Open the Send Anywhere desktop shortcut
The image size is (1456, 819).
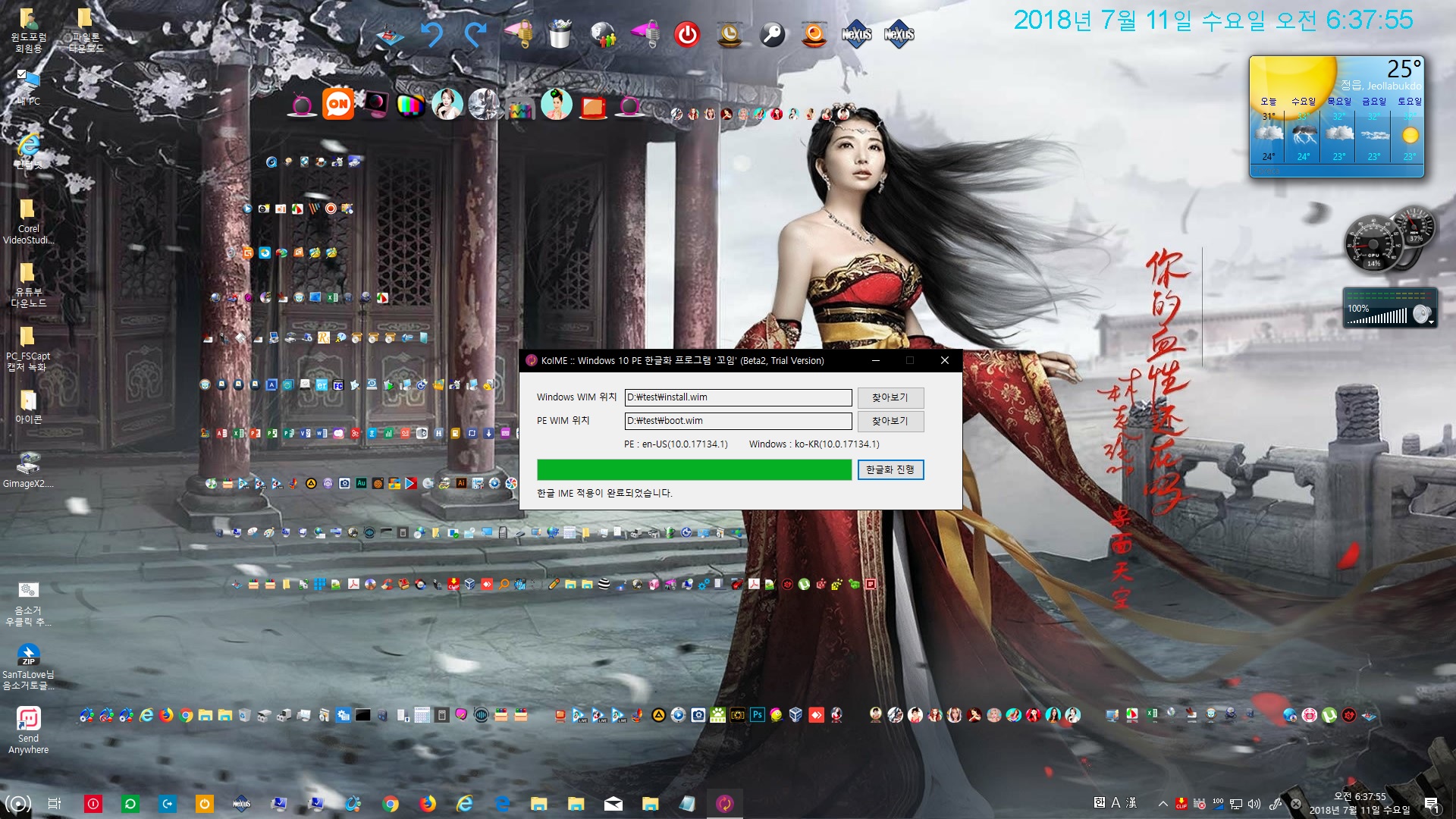(29, 730)
